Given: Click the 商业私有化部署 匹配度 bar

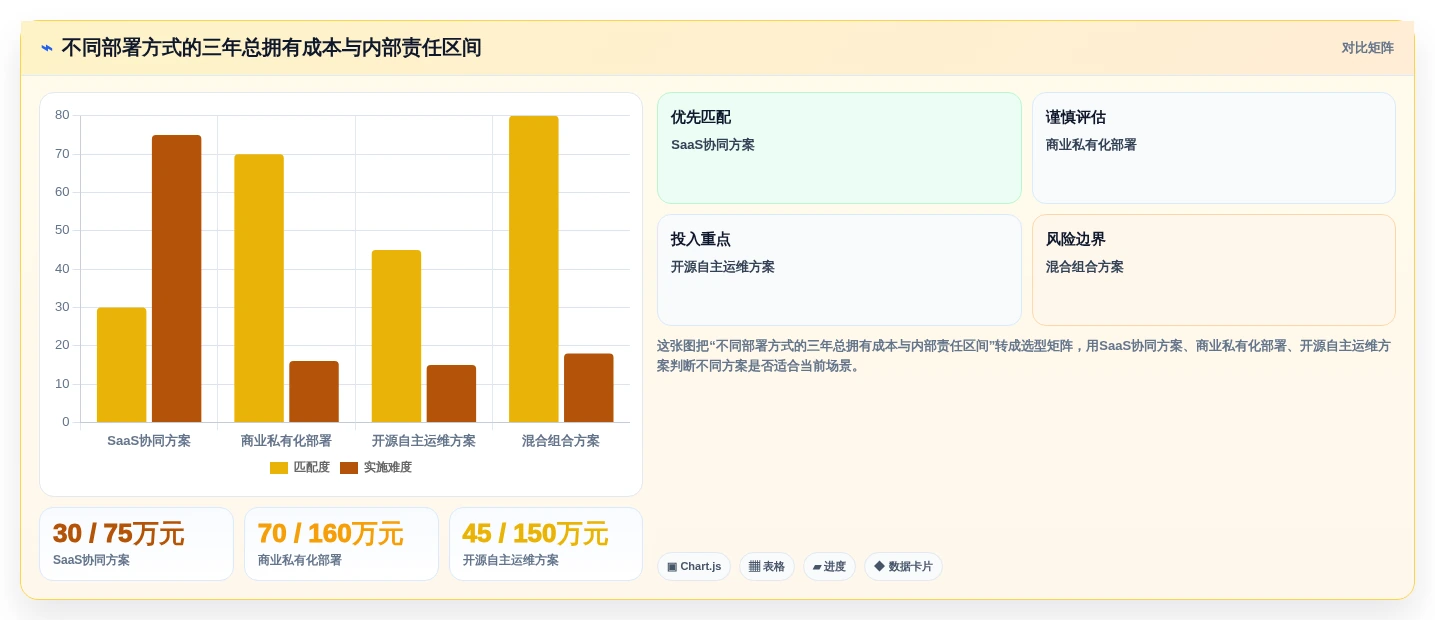Looking at the screenshot, I should click(x=259, y=288).
